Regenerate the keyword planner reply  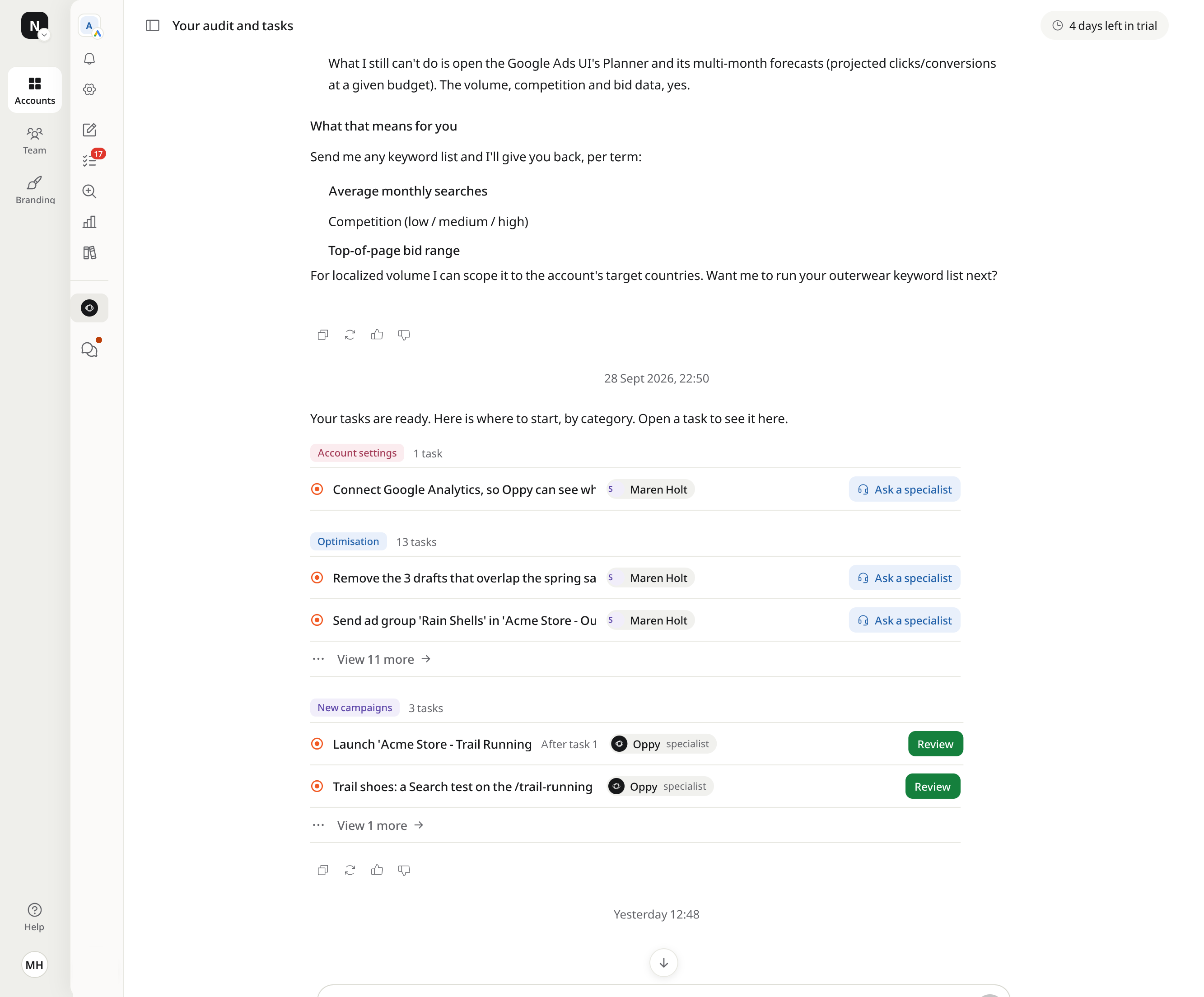click(350, 335)
